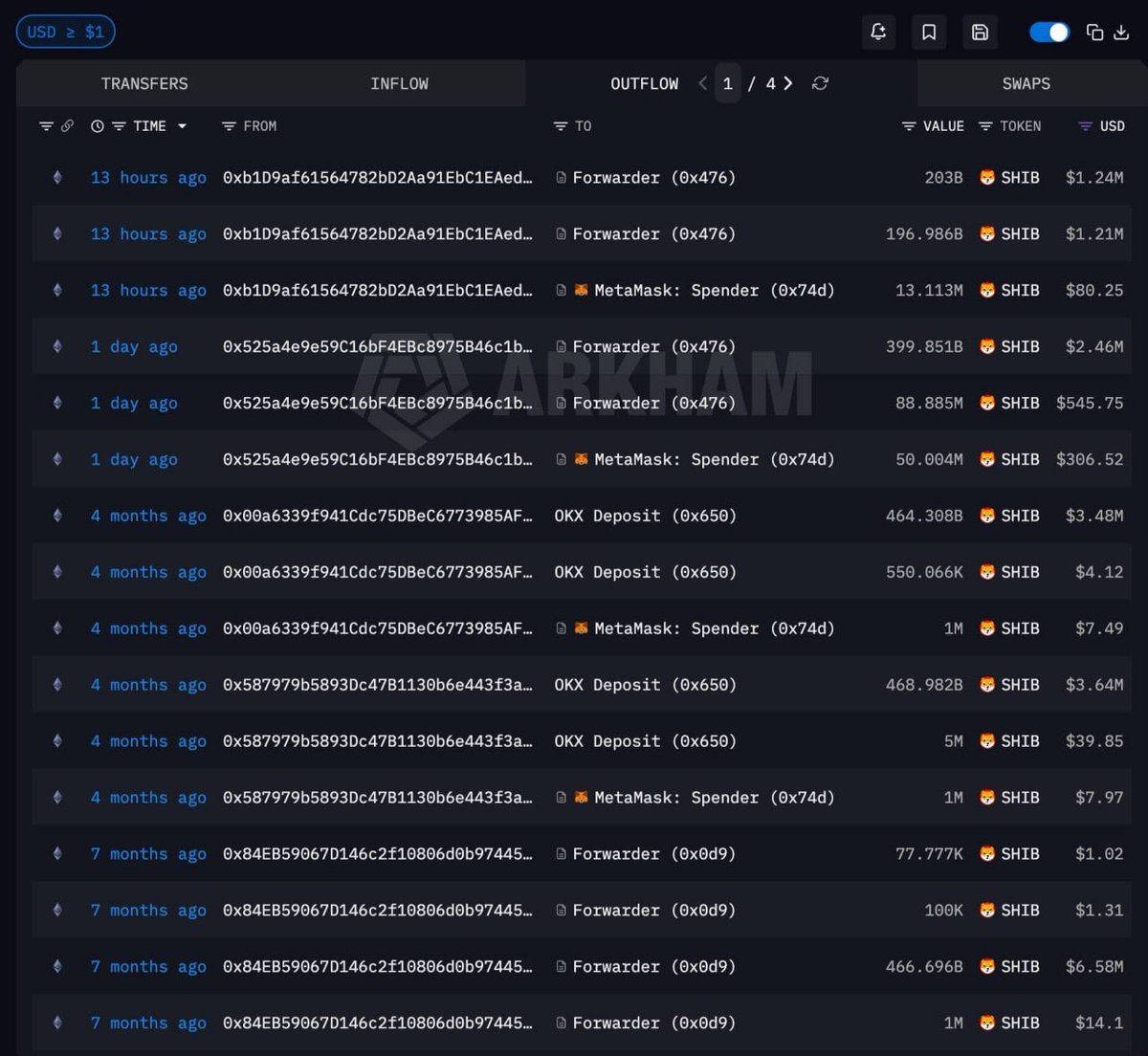Toggle the blue switch in top bar

click(1049, 33)
